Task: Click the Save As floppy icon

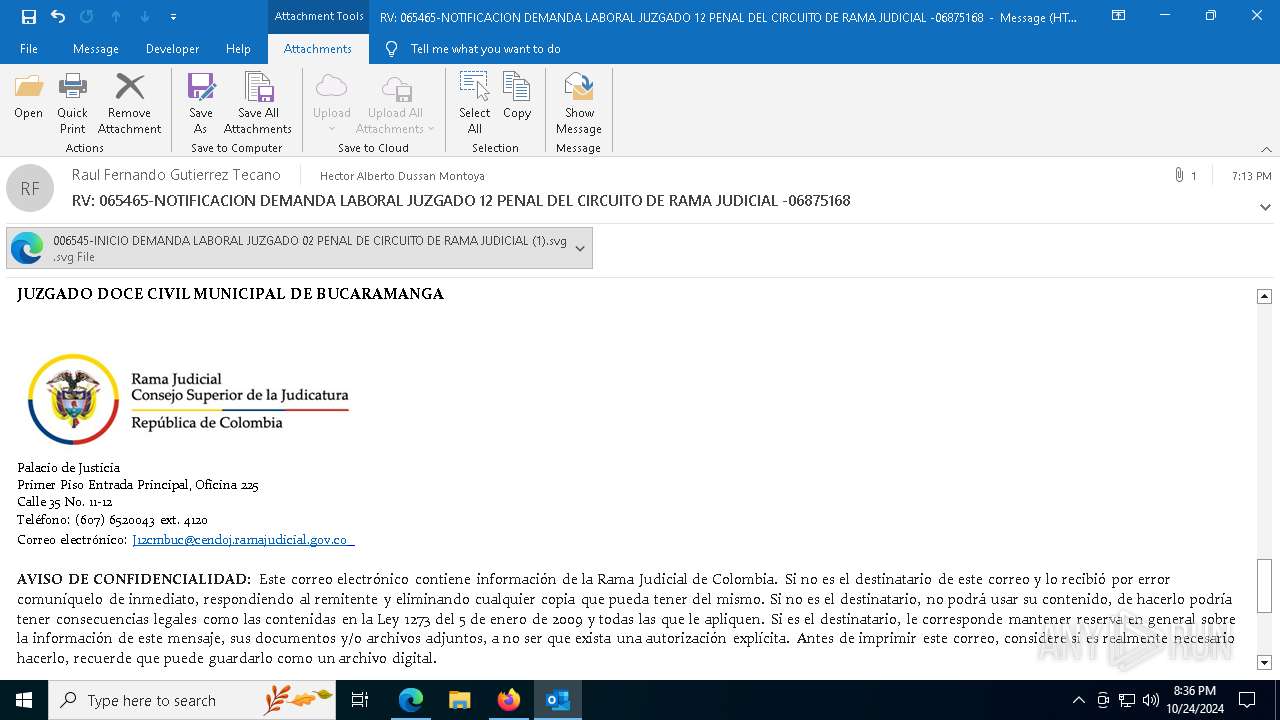Action: 201,103
